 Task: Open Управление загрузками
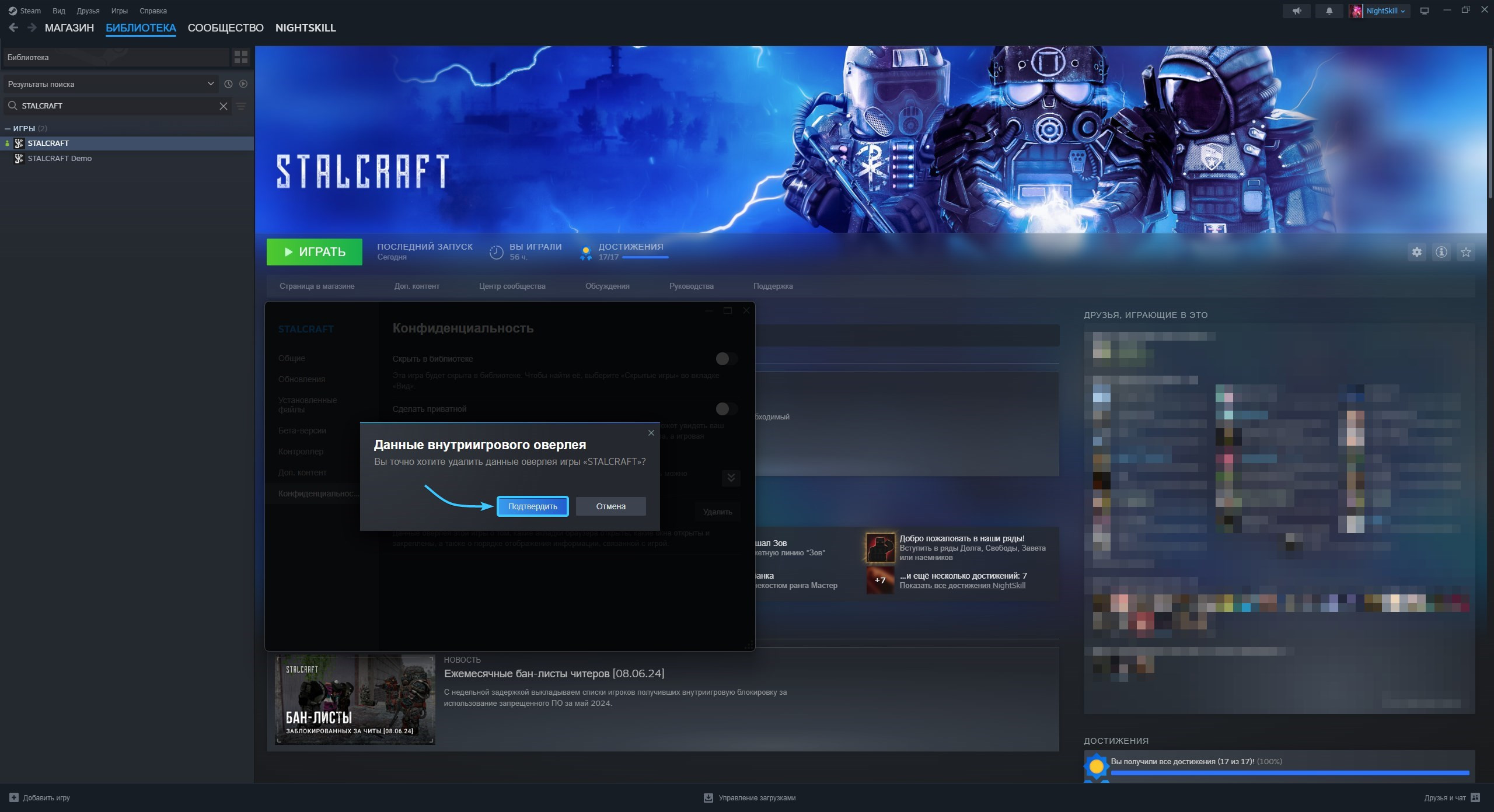[750, 797]
